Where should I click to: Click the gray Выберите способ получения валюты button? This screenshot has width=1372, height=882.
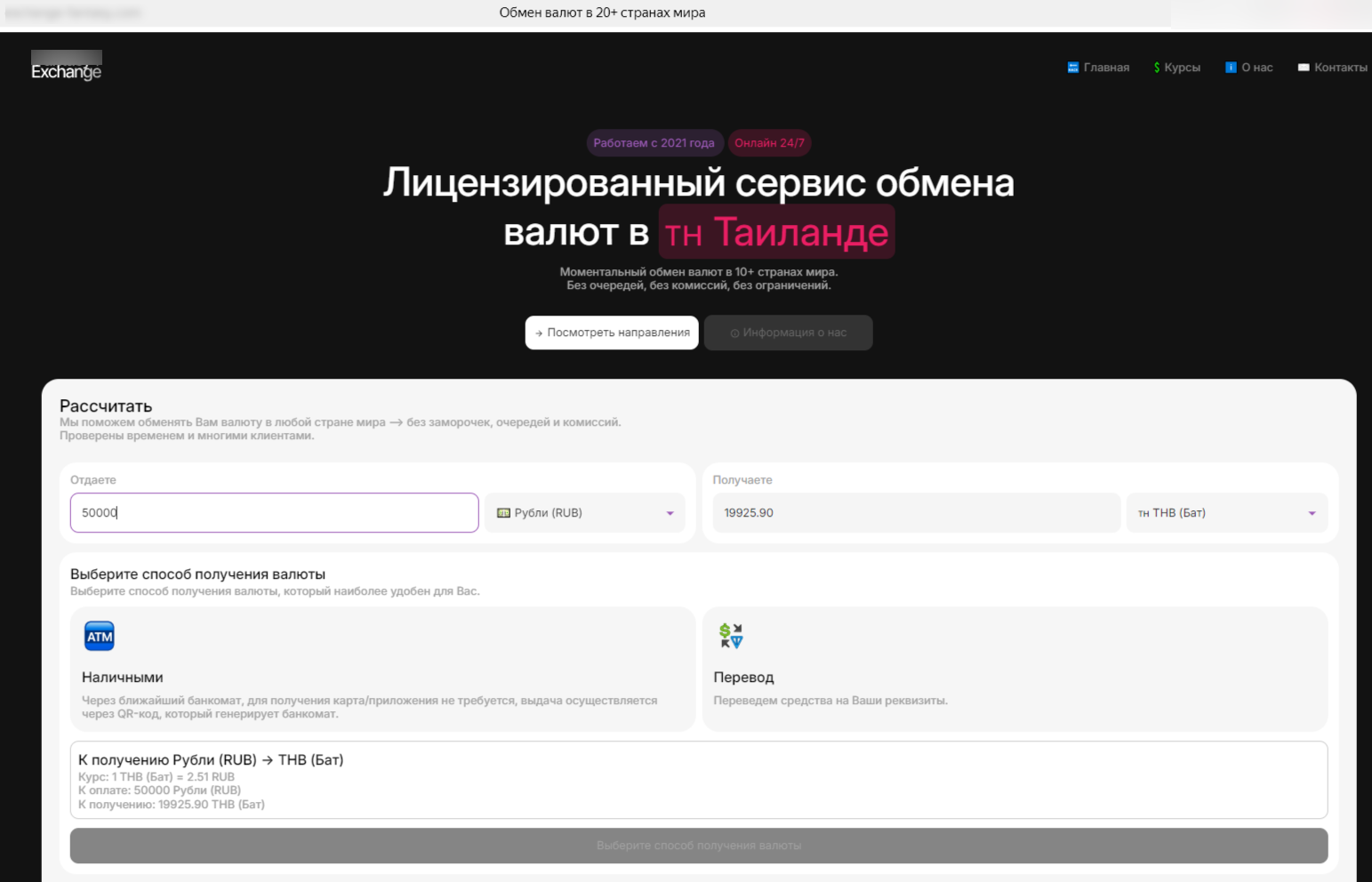click(699, 846)
